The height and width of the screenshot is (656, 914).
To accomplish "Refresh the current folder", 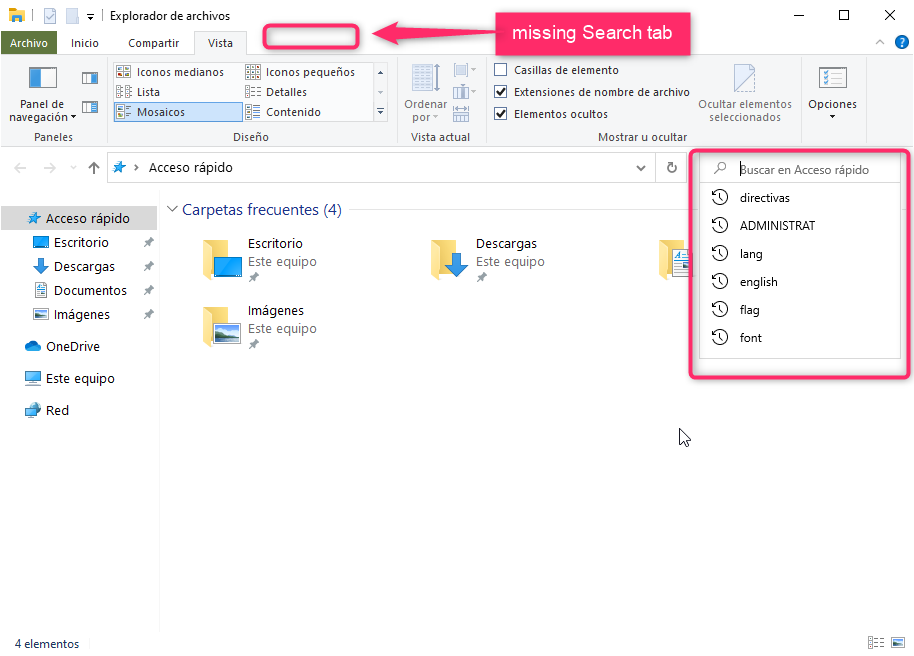I will 672,168.
